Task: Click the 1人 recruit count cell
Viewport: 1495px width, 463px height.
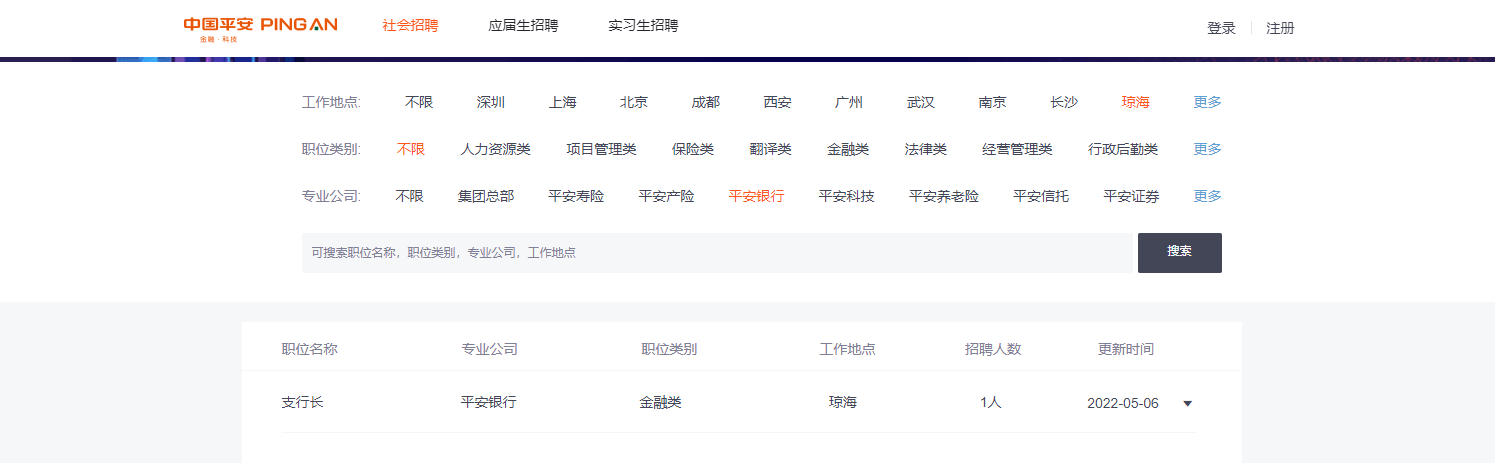Action: coord(991,402)
